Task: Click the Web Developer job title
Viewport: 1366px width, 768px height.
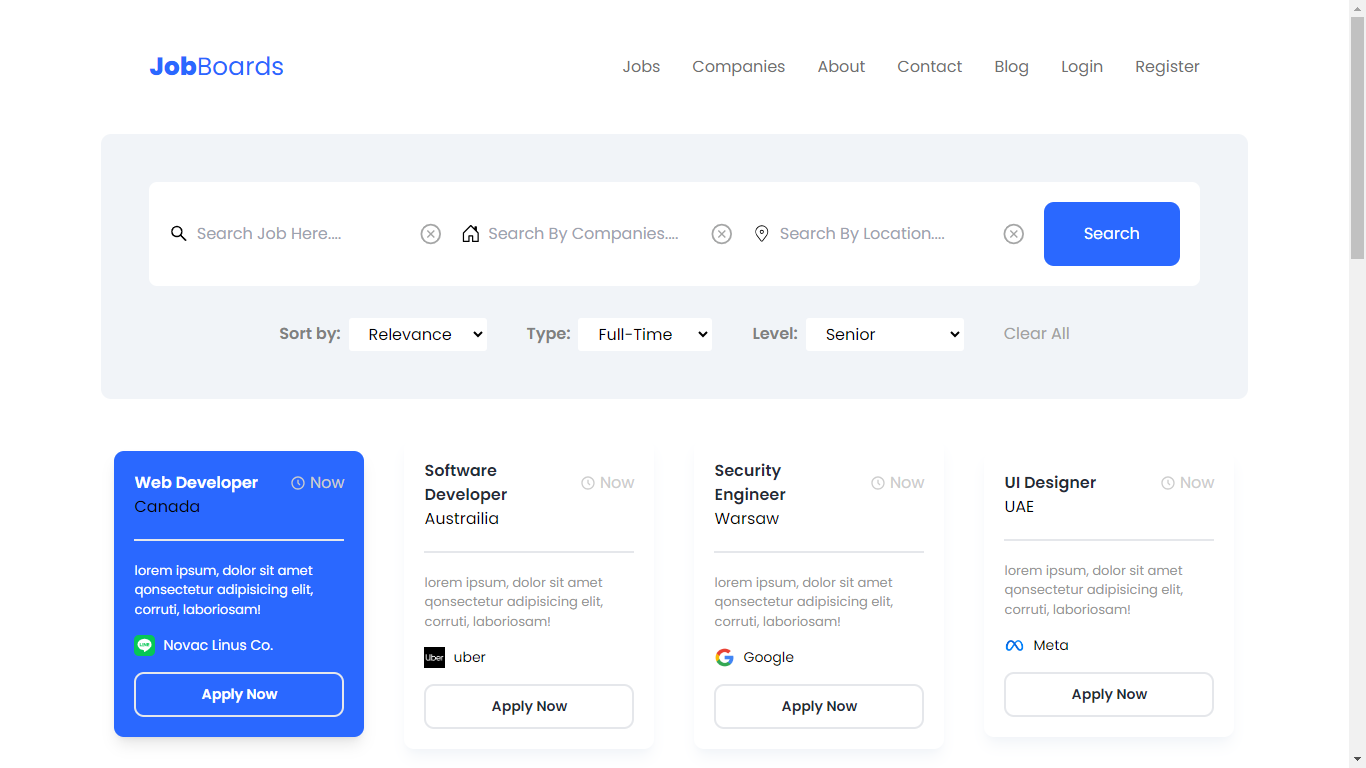Action: click(x=196, y=483)
